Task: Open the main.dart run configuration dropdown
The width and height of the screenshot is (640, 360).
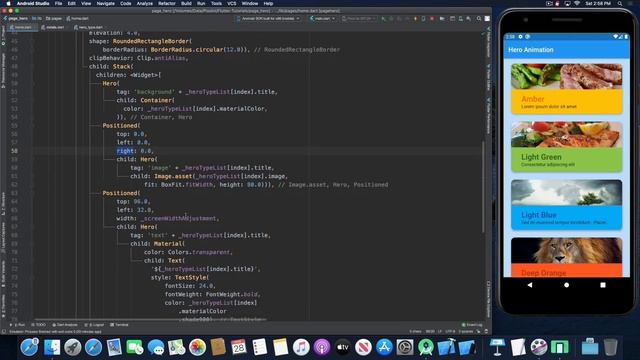Action: coord(322,19)
